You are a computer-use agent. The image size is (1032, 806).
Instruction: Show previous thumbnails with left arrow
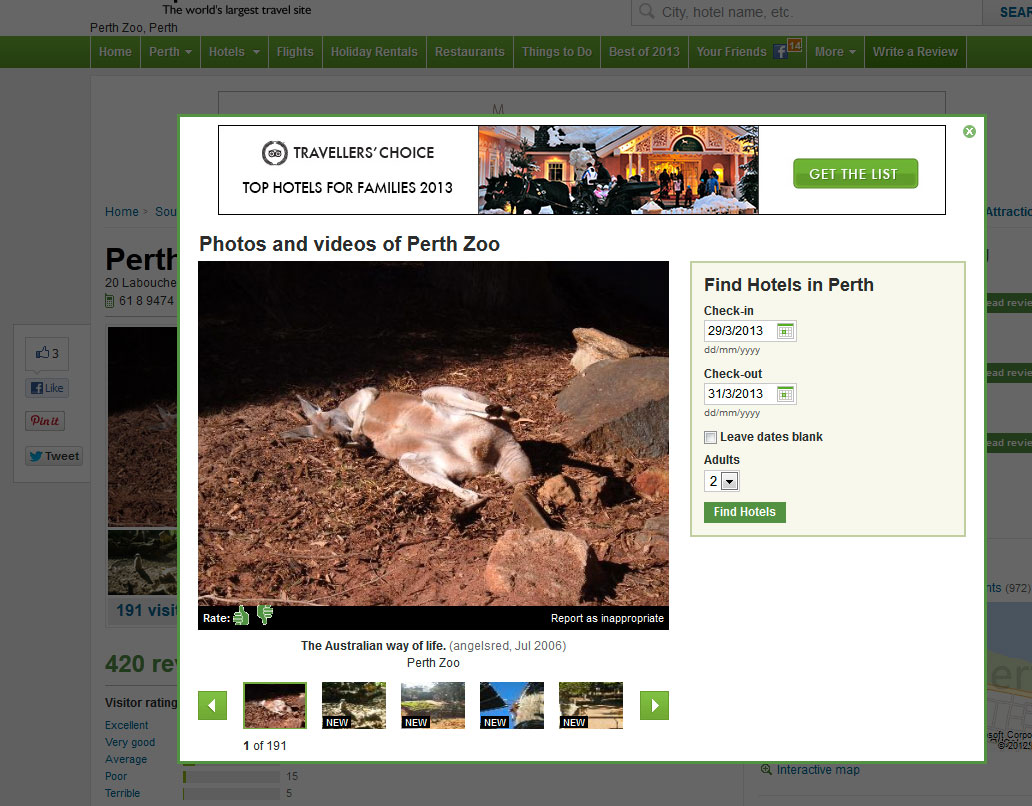point(212,705)
